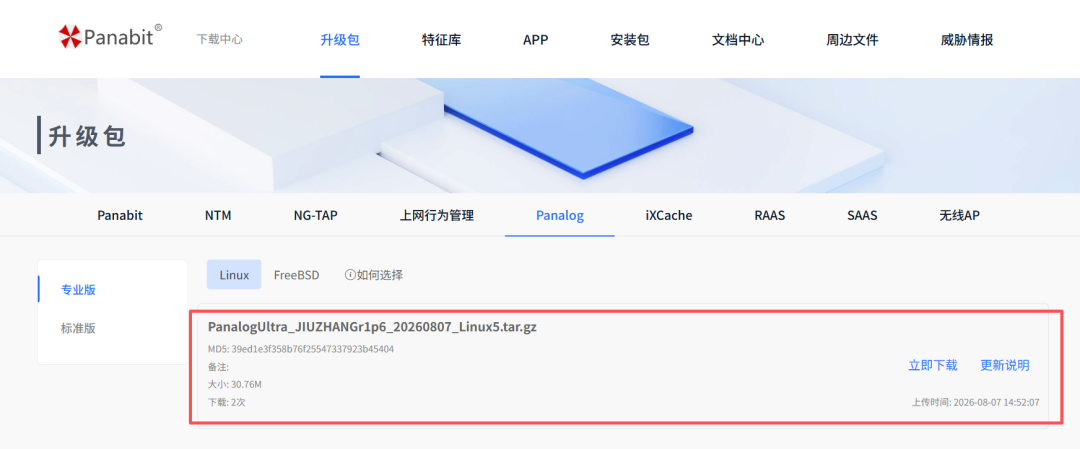Open the 升级包 top menu
Image resolution: width=1080 pixels, height=449 pixels.
[340, 40]
